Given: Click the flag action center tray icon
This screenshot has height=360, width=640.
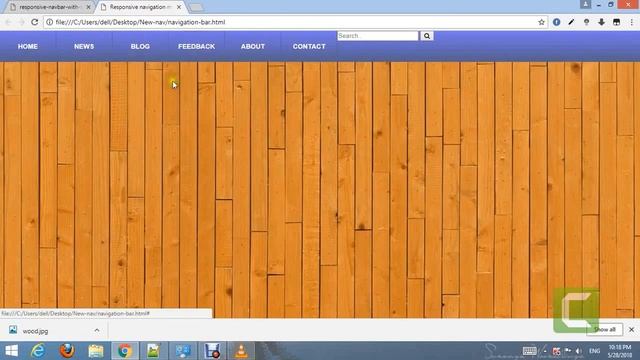Looking at the screenshot, I should tap(568, 351).
